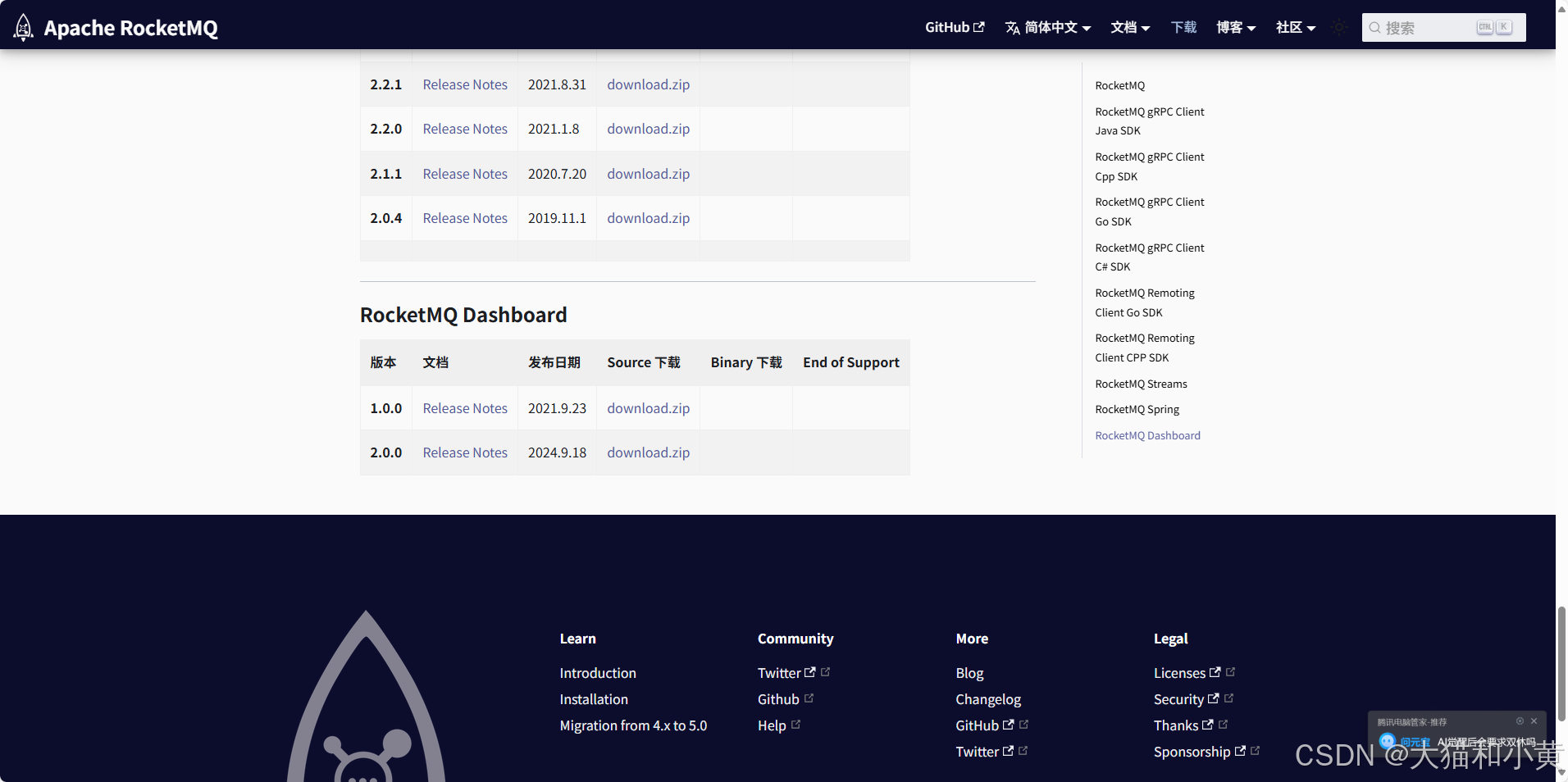Open Release Notes for version 2.2.0
Viewport: 1568px width, 782px height.
point(465,129)
